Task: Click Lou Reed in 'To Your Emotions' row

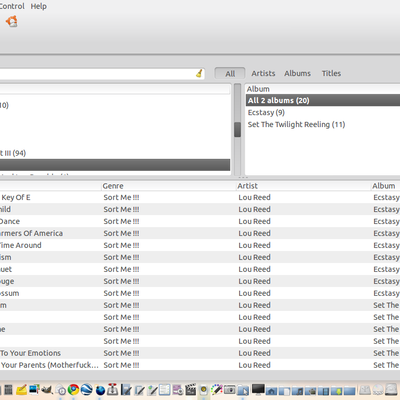Action: coord(254,353)
